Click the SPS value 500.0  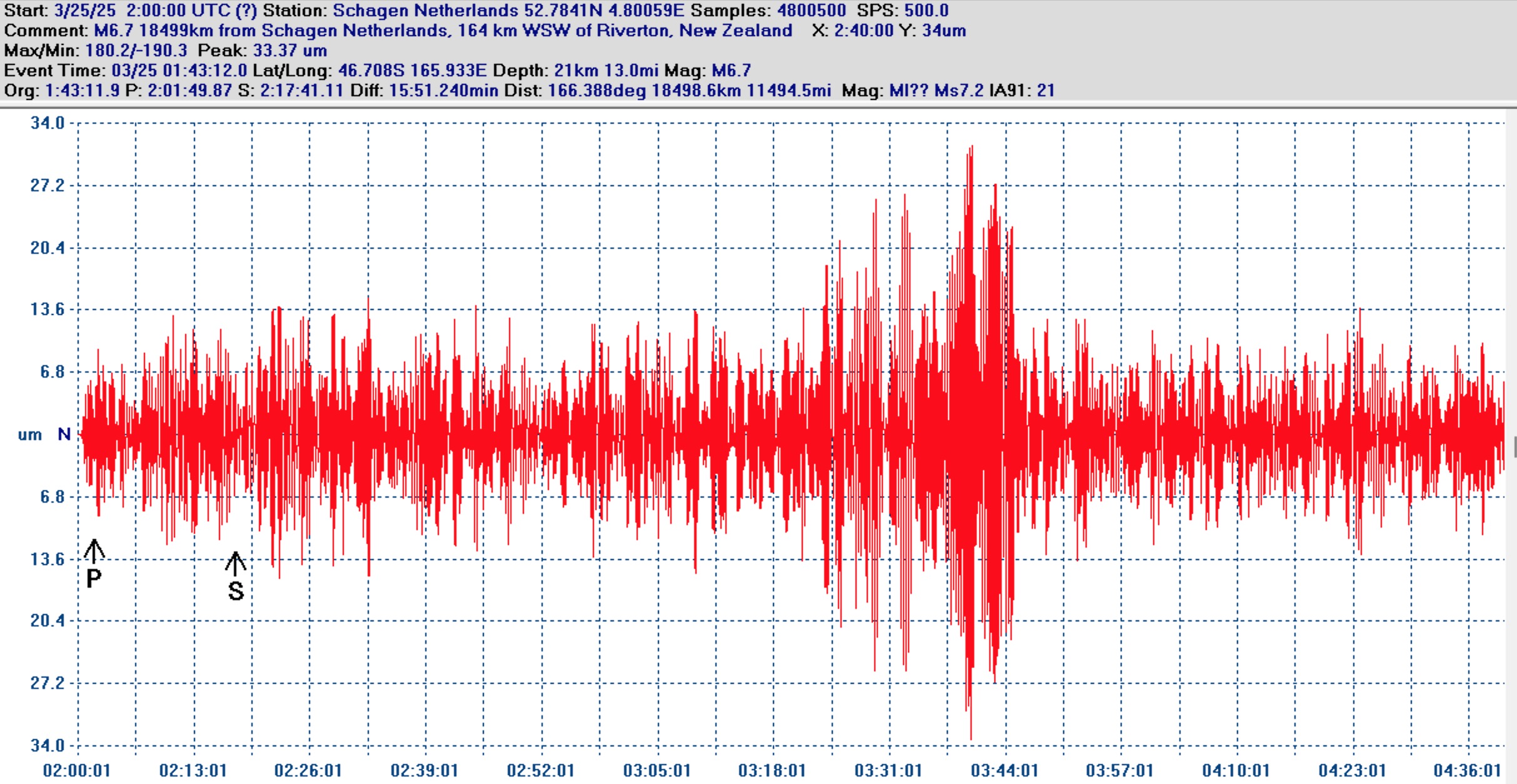pos(926,11)
